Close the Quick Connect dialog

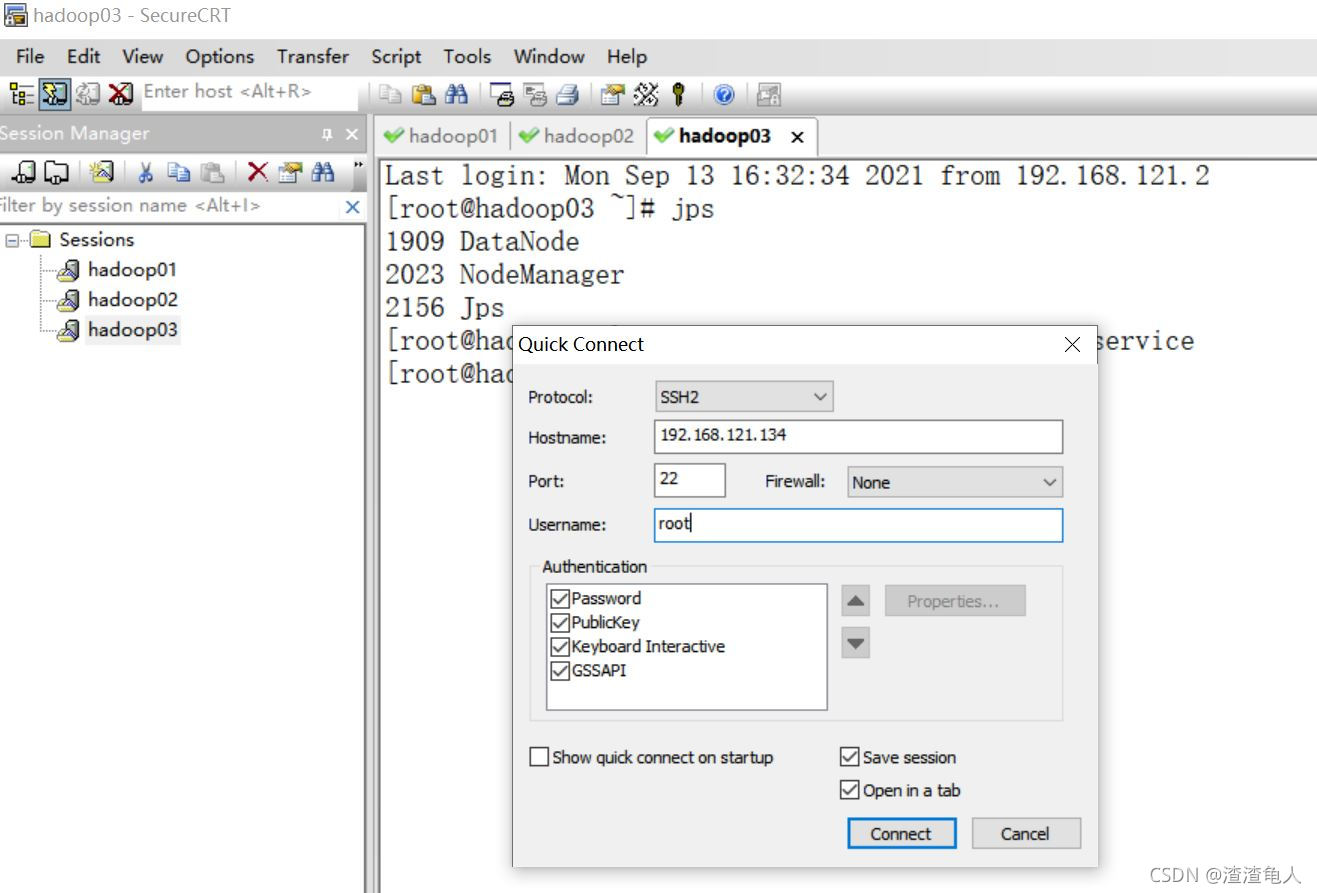[1073, 345]
